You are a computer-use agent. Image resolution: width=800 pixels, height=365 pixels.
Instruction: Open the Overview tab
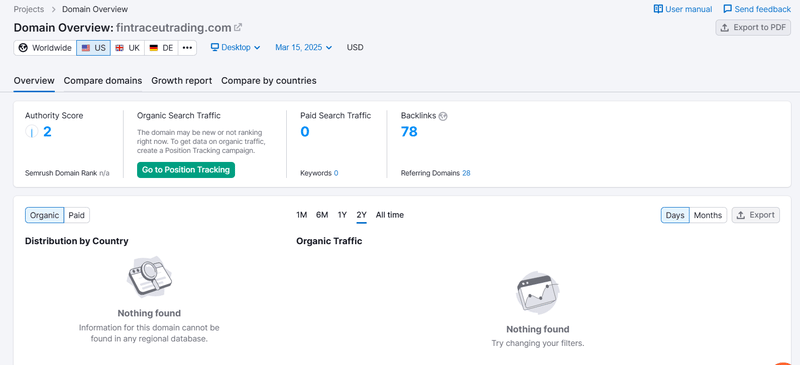[x=34, y=81]
